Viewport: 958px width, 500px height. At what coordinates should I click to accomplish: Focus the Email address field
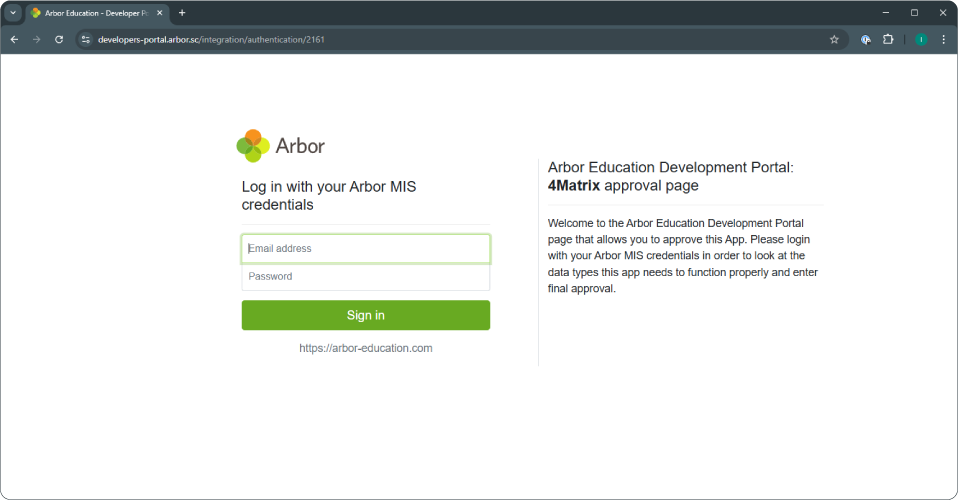tap(366, 249)
